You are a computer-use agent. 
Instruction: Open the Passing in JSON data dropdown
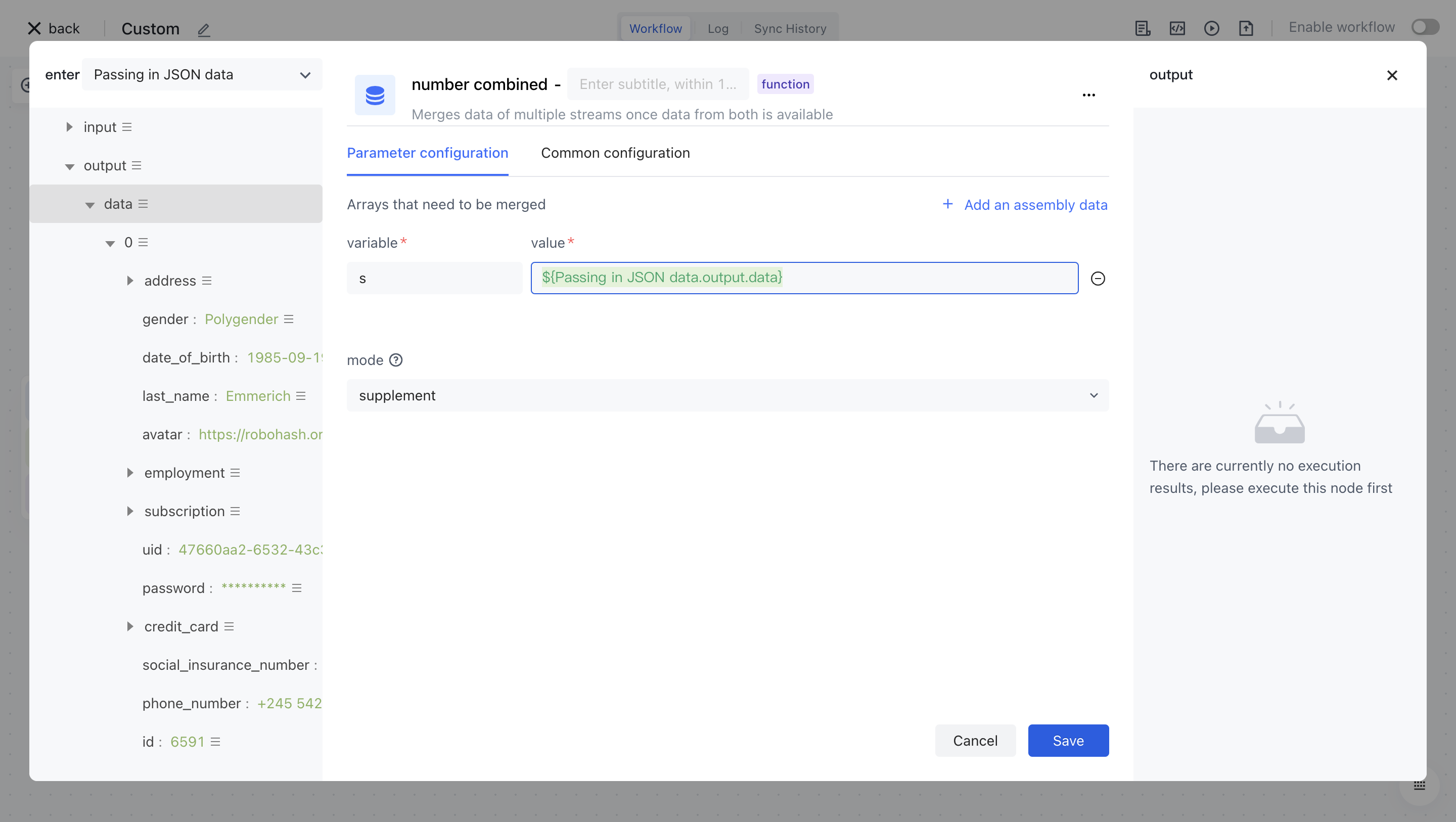tap(202, 75)
